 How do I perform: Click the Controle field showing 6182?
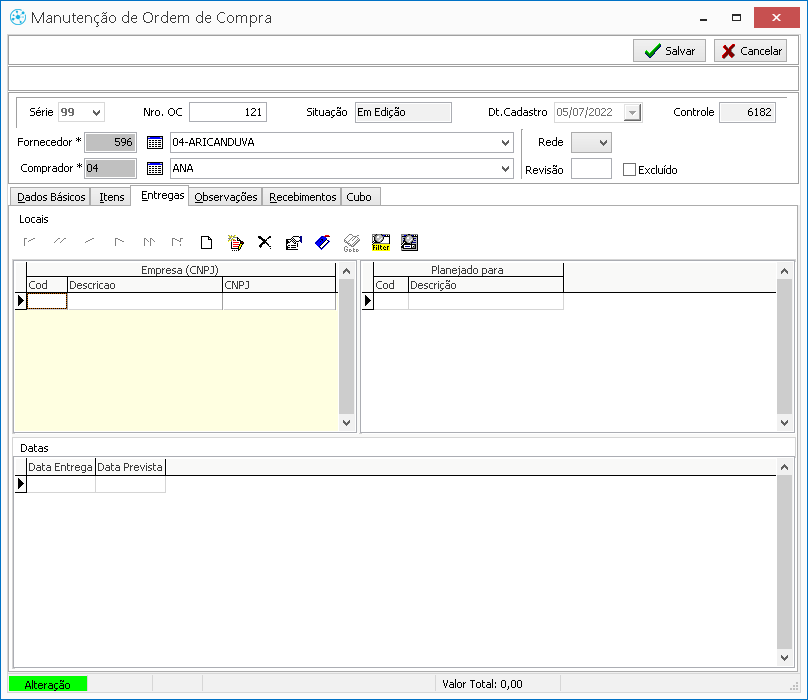tap(747, 112)
